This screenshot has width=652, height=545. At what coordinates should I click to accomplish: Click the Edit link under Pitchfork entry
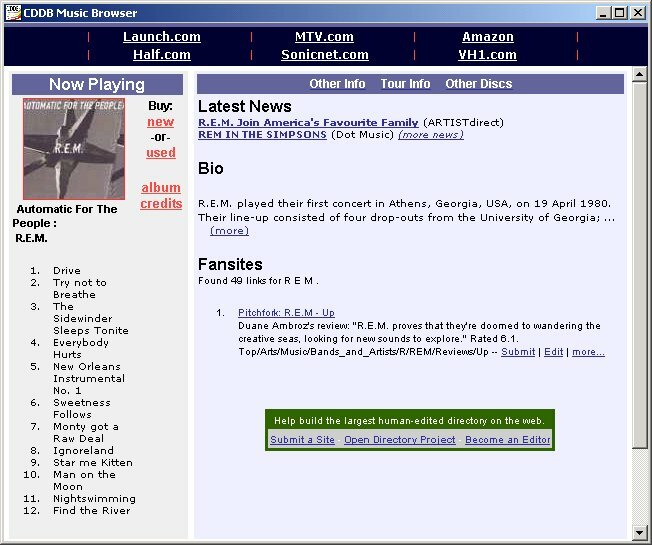pos(553,352)
